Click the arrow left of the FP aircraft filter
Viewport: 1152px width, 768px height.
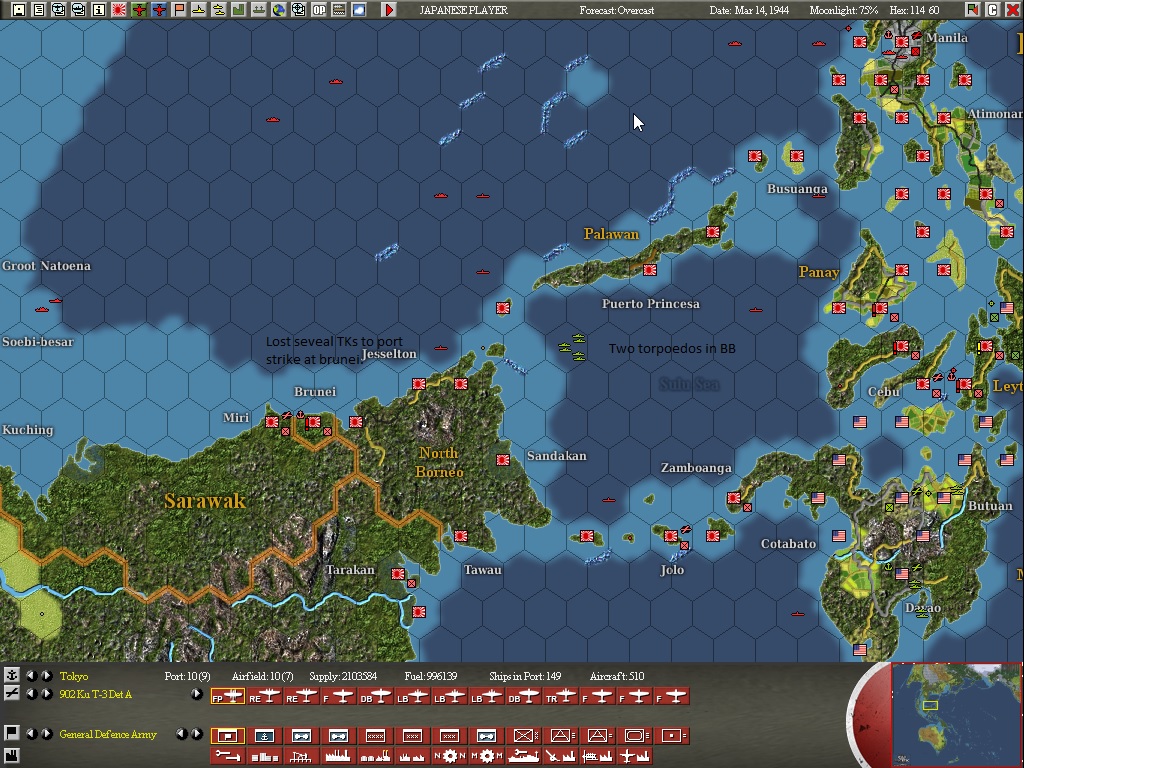coord(197,694)
